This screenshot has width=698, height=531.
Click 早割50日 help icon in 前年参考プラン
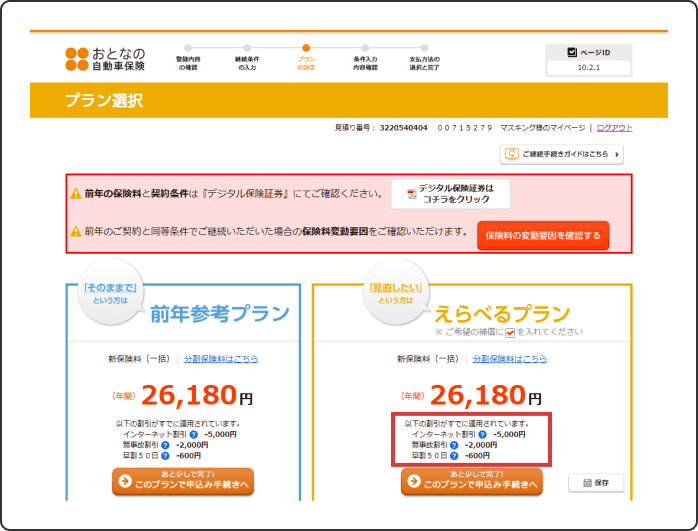tap(165, 456)
